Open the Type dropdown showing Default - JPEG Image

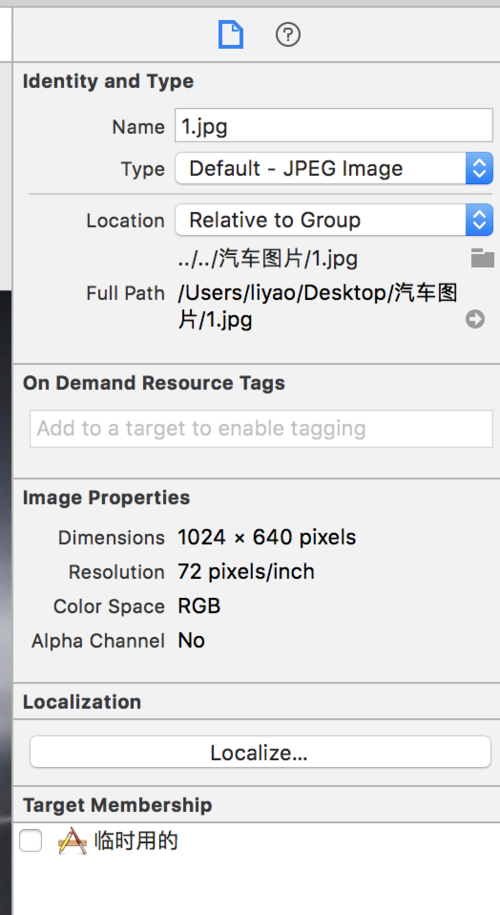(x=334, y=169)
